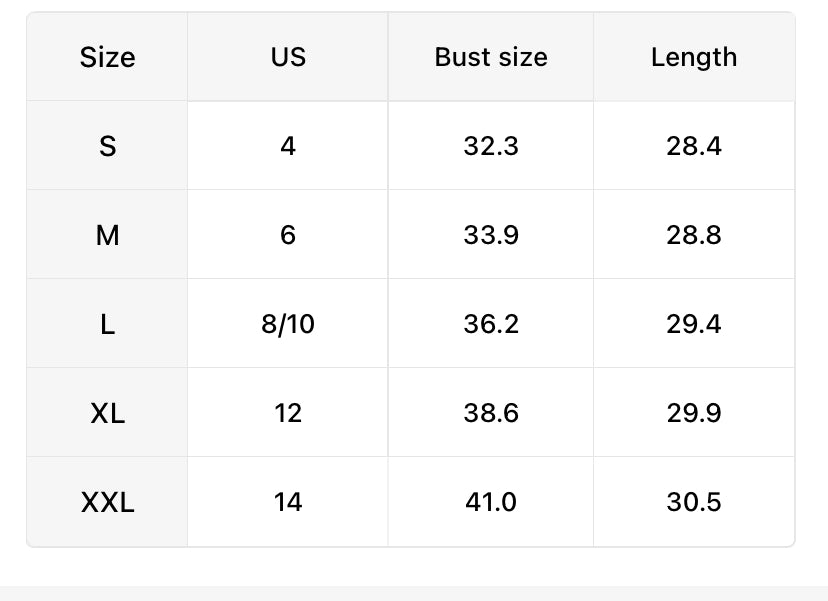
Task: Click the Size column header
Action: click(107, 57)
